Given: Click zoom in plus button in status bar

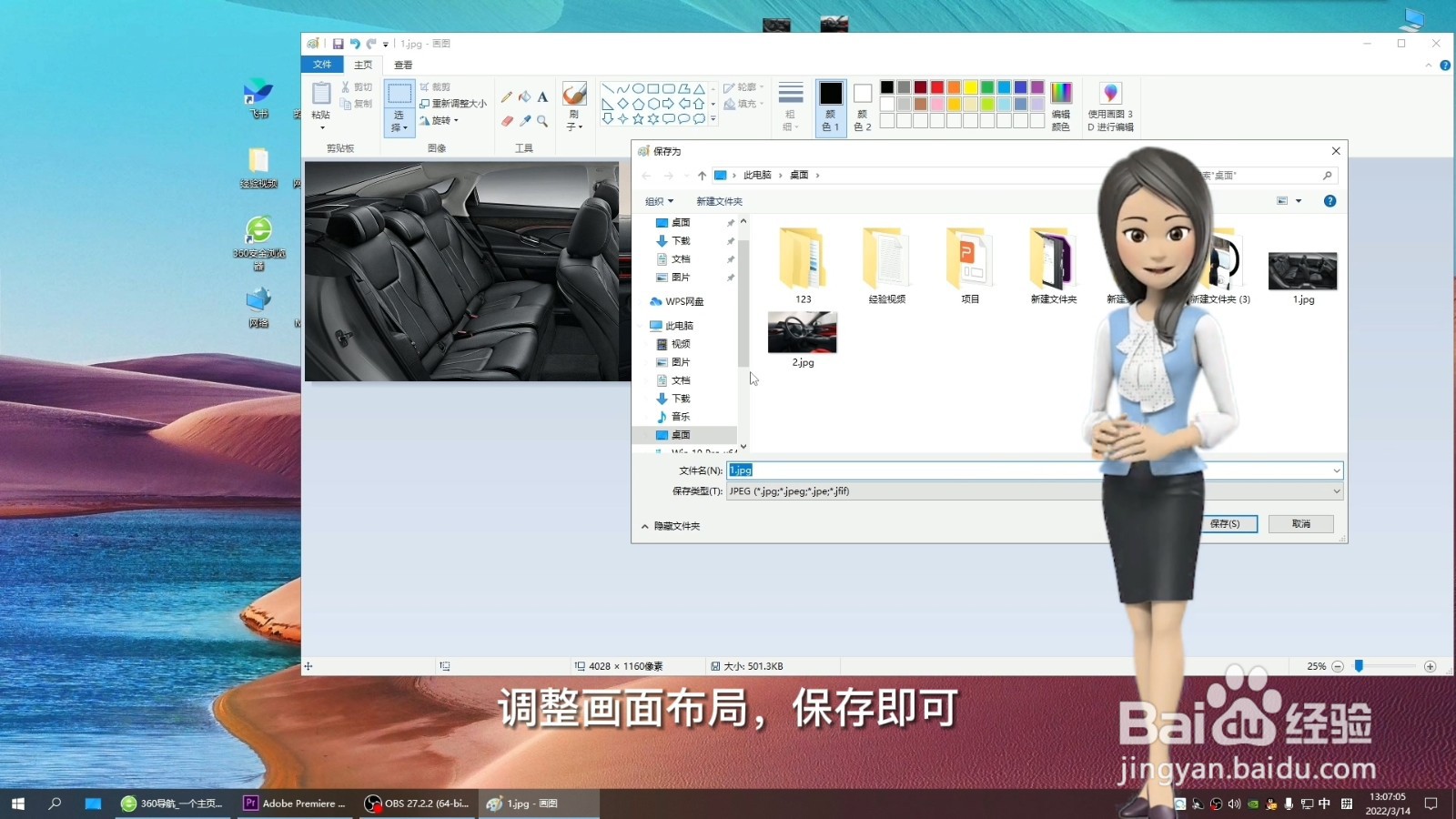Looking at the screenshot, I should pyautogui.click(x=1430, y=667).
